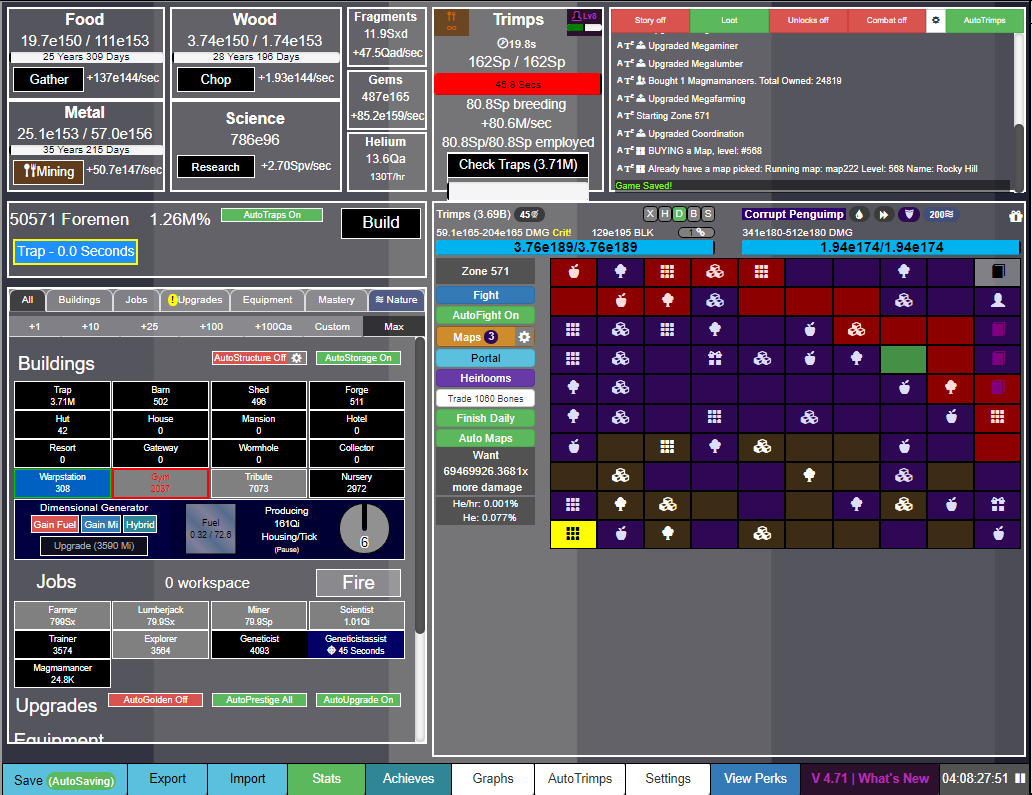Screen dimensions: 1032x795
Task: Click the Upgrades tab alert icon
Action: (173, 300)
